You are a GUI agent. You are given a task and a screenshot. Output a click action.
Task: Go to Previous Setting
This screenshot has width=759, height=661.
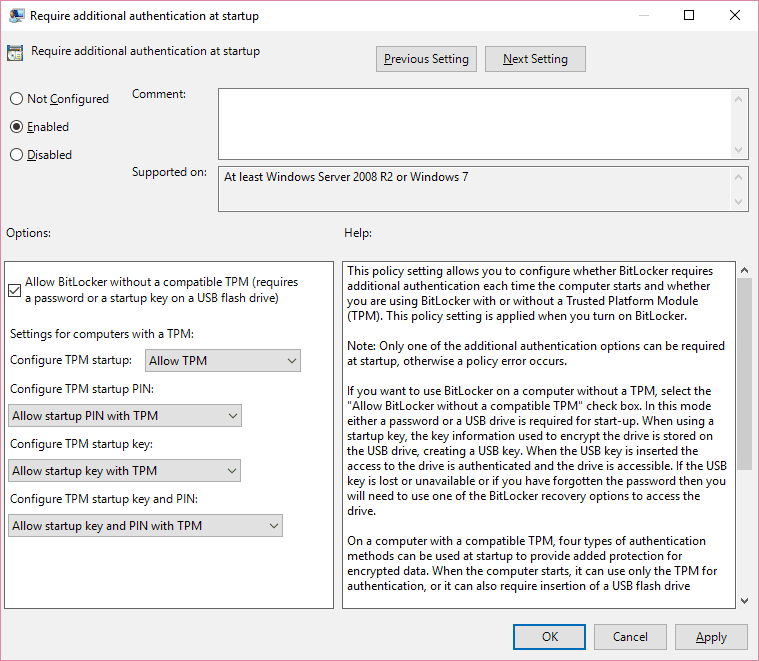tap(426, 59)
